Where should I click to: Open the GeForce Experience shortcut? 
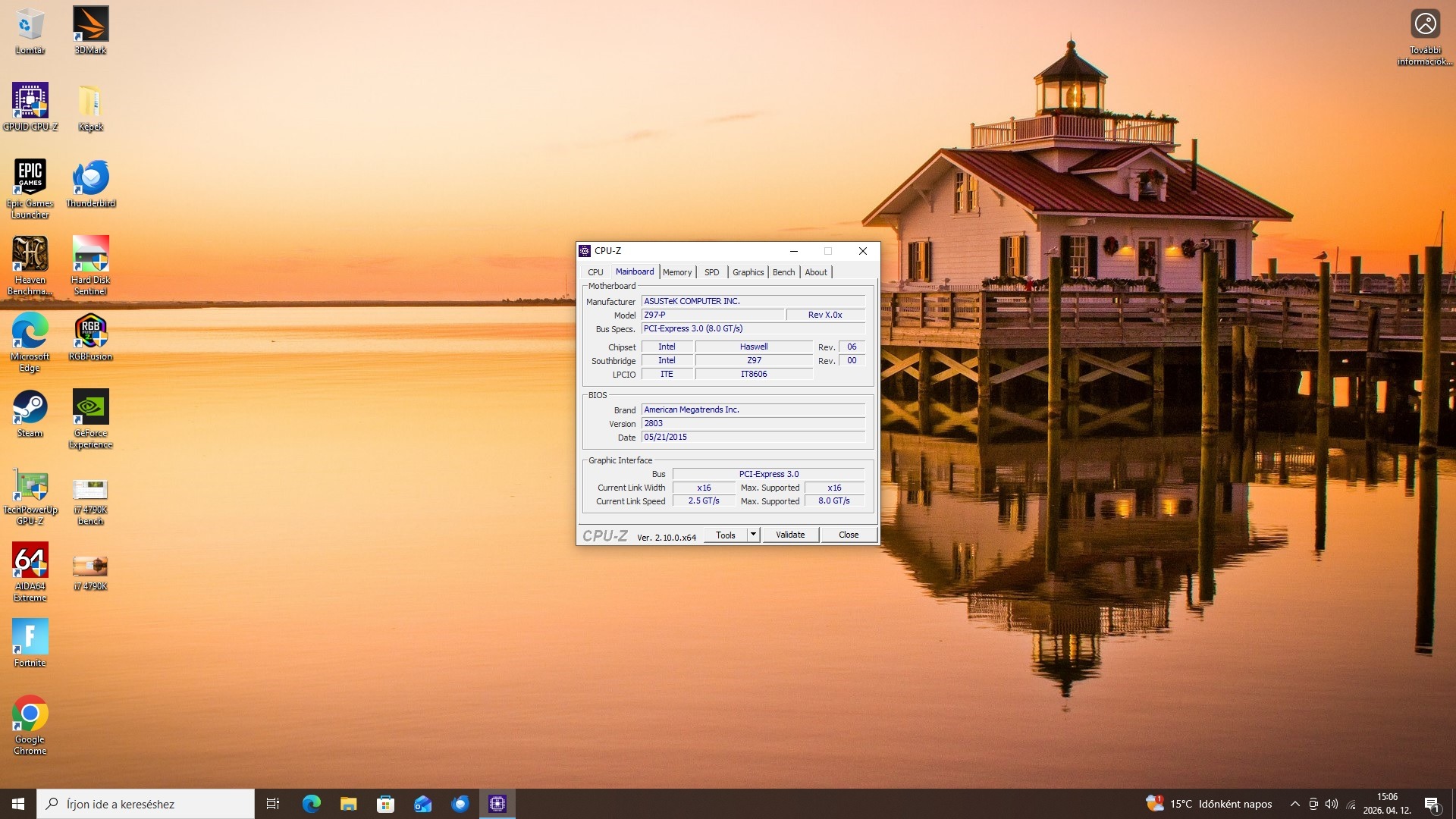[x=90, y=407]
